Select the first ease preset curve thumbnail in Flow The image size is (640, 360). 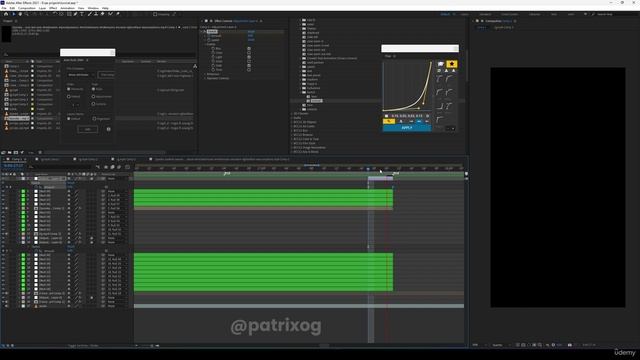(x=440, y=79)
